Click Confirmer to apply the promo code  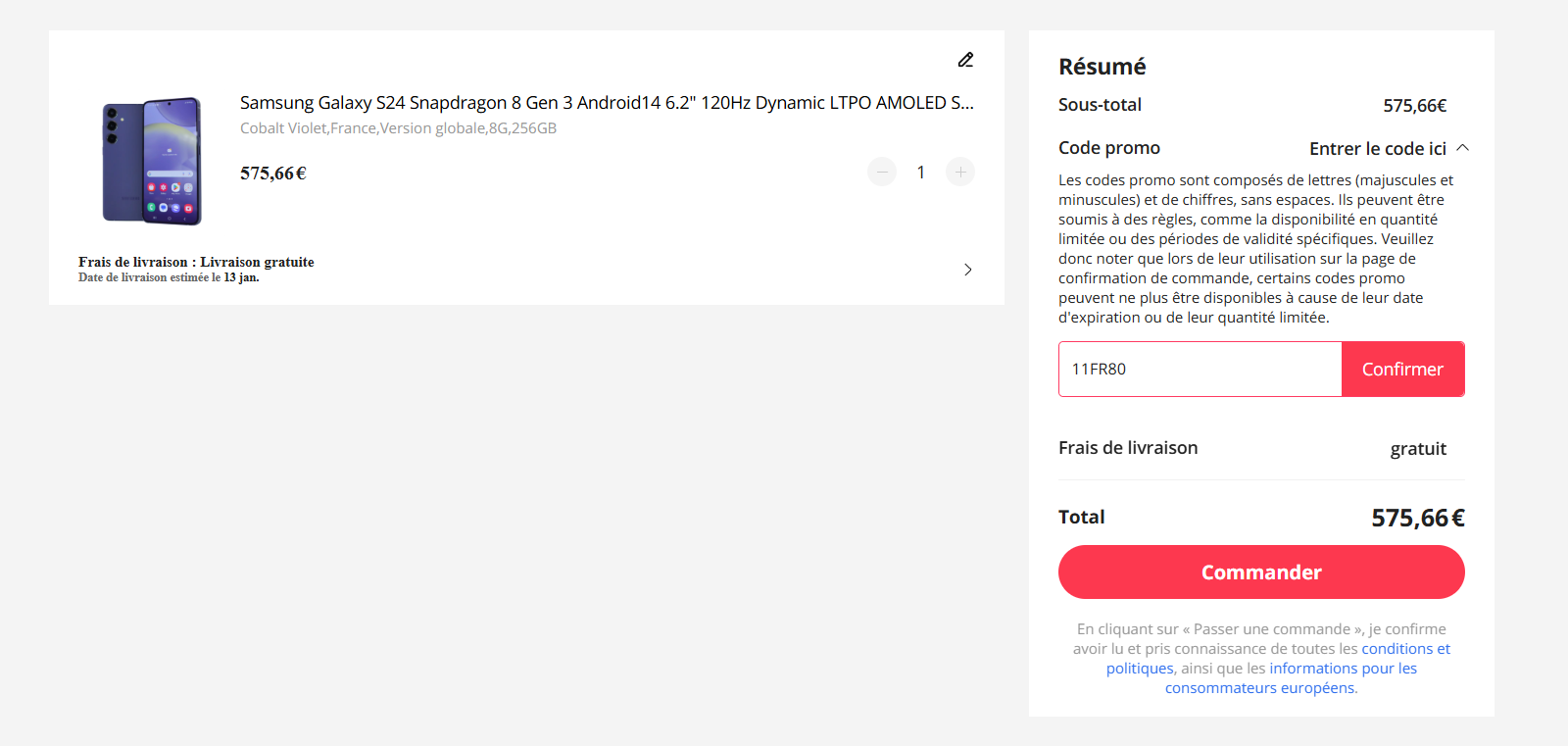[1402, 369]
